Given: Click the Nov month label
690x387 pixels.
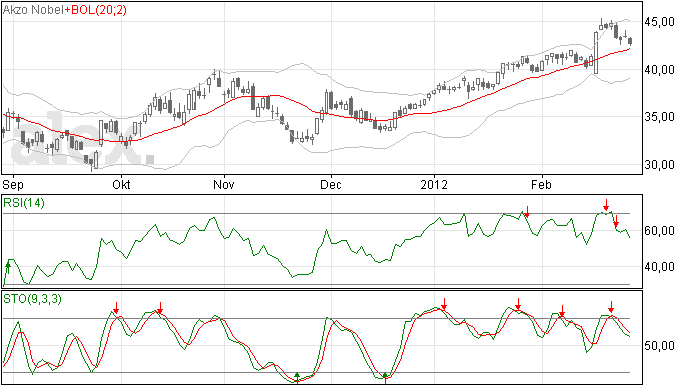Looking at the screenshot, I should click(224, 184).
